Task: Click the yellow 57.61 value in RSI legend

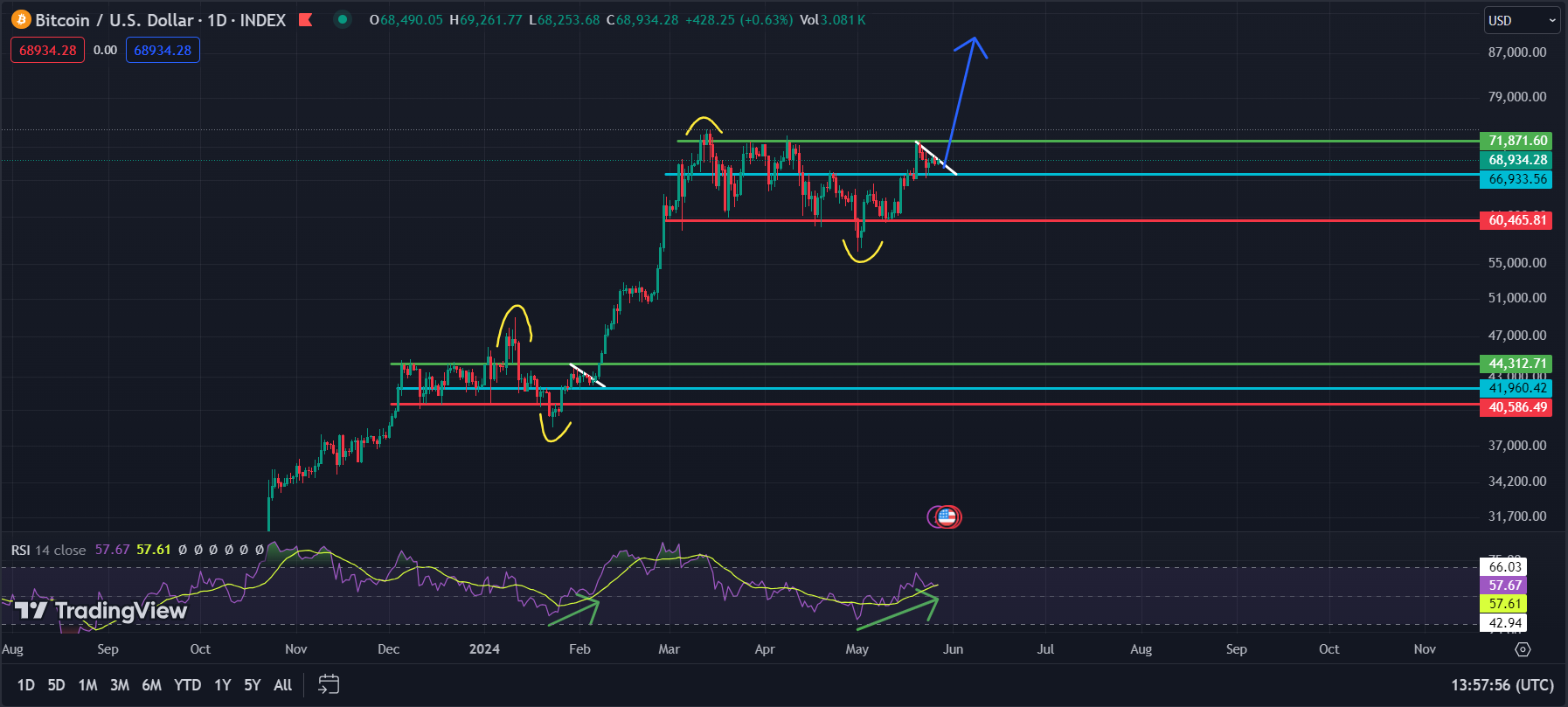Action: click(x=154, y=550)
